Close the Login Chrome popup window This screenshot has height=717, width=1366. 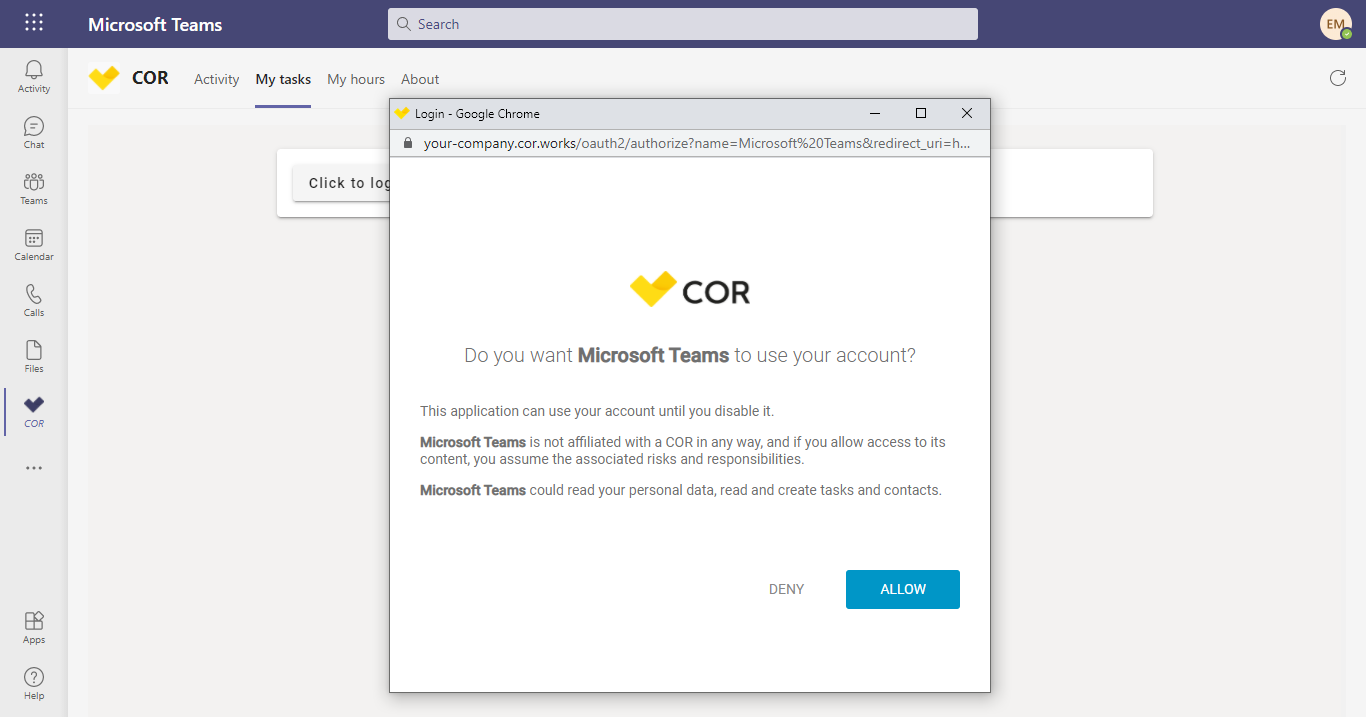click(967, 113)
